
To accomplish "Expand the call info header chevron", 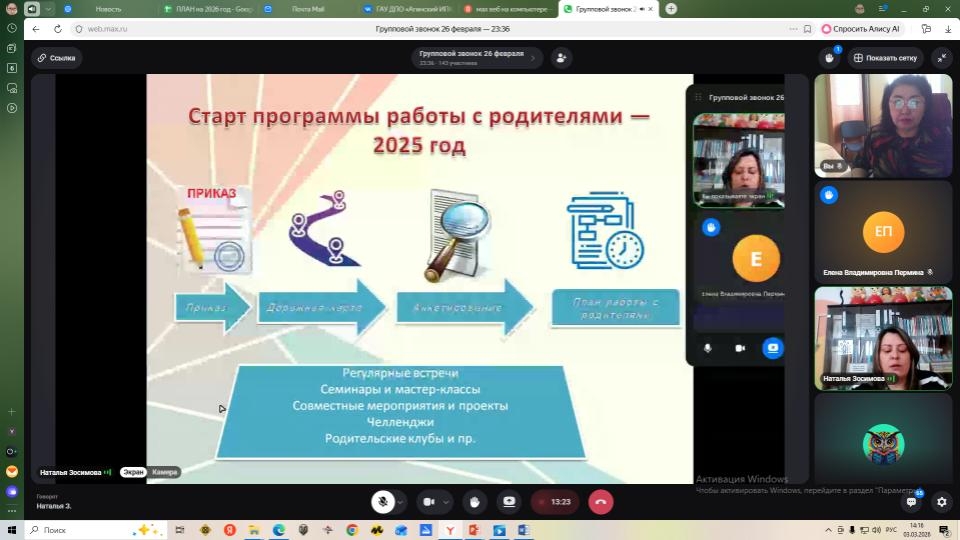I will pos(532,58).
